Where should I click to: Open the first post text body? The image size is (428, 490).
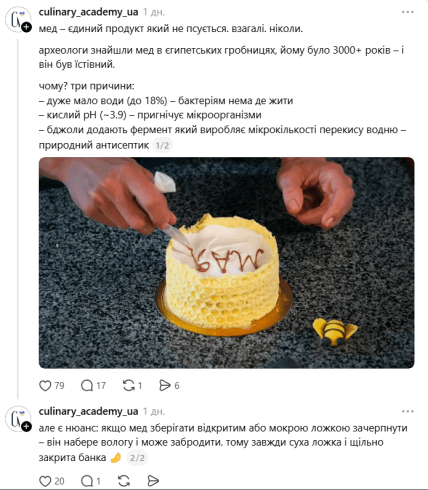[222, 87]
